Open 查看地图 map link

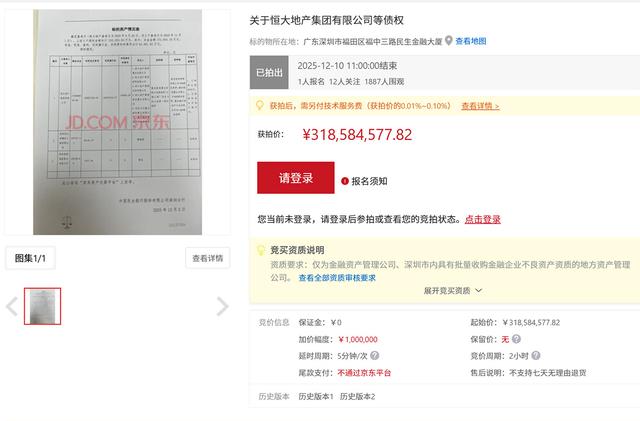click(471, 41)
